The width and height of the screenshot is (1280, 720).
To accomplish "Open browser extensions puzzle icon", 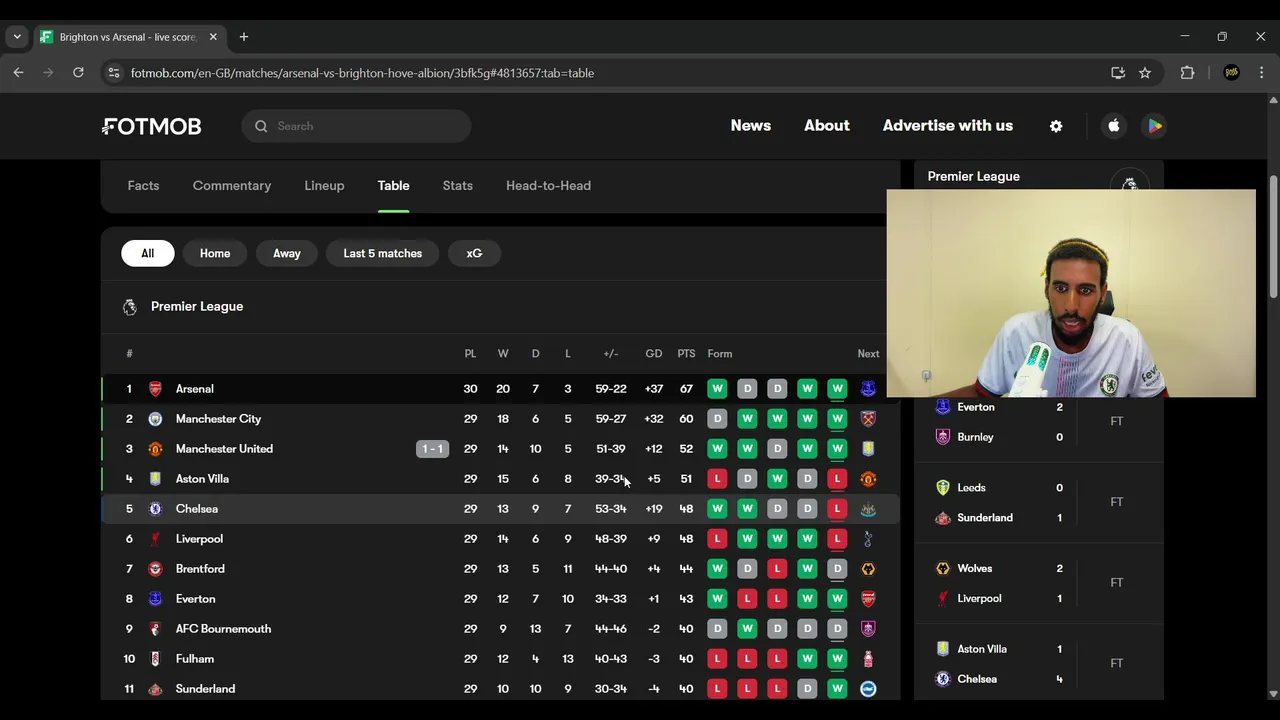I will (x=1187, y=73).
